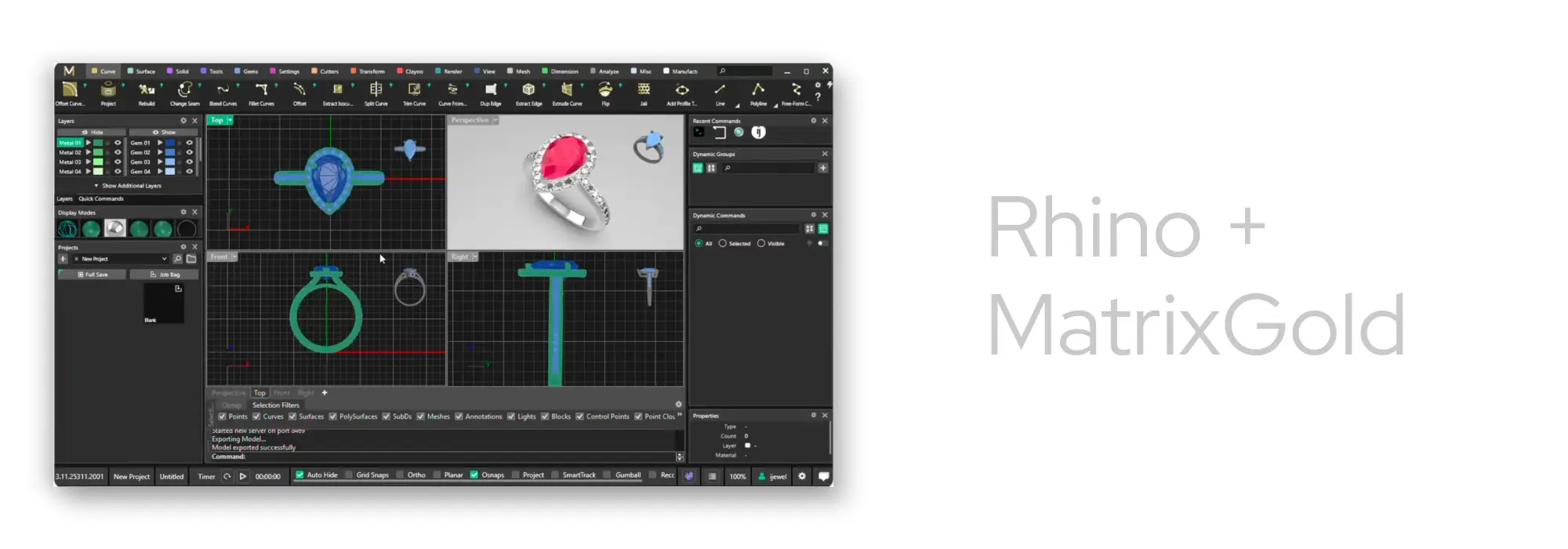Select the Blend Curves tool
The width and height of the screenshot is (1568, 549).
[223, 93]
